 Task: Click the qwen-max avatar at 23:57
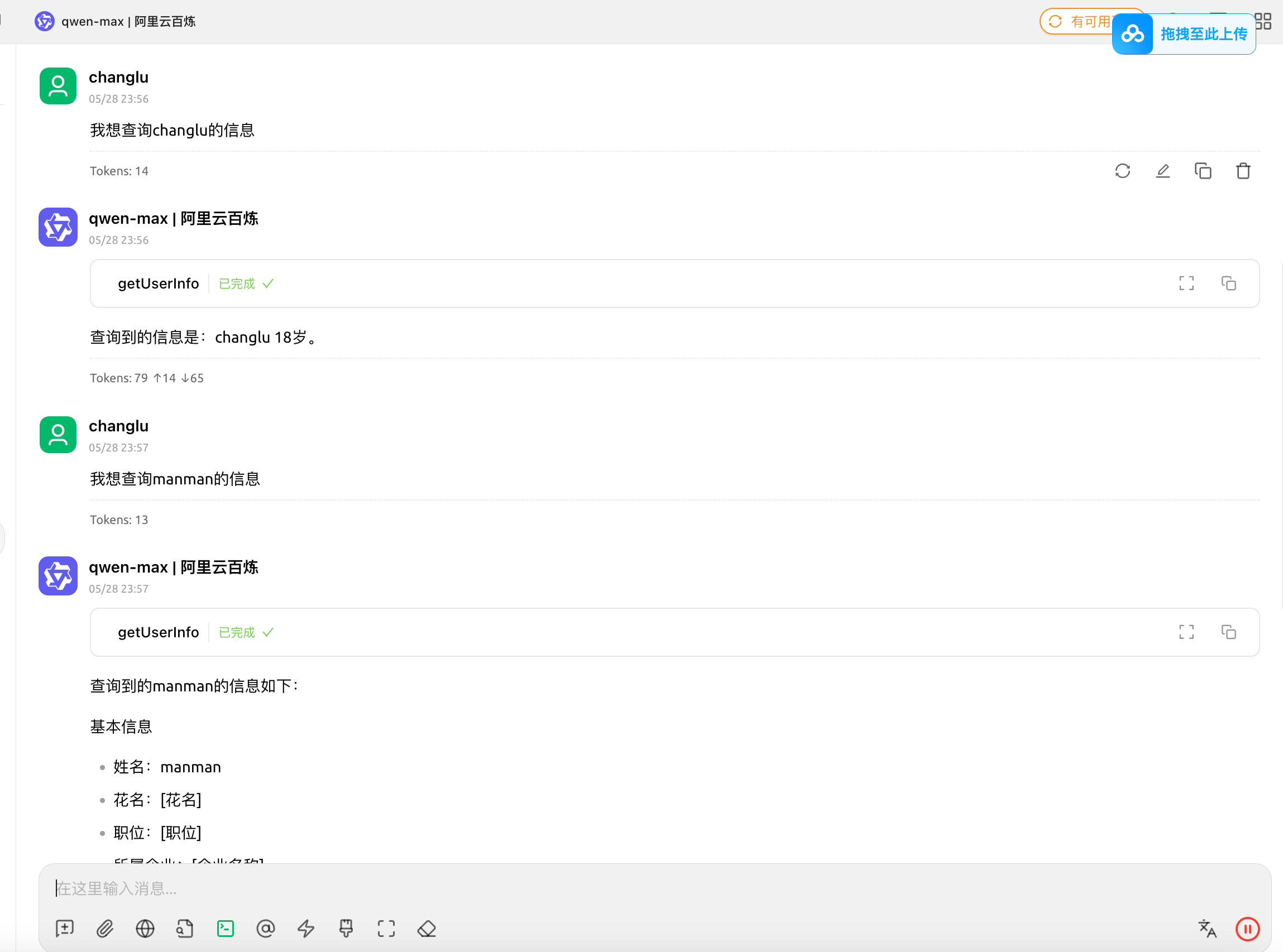(x=58, y=576)
